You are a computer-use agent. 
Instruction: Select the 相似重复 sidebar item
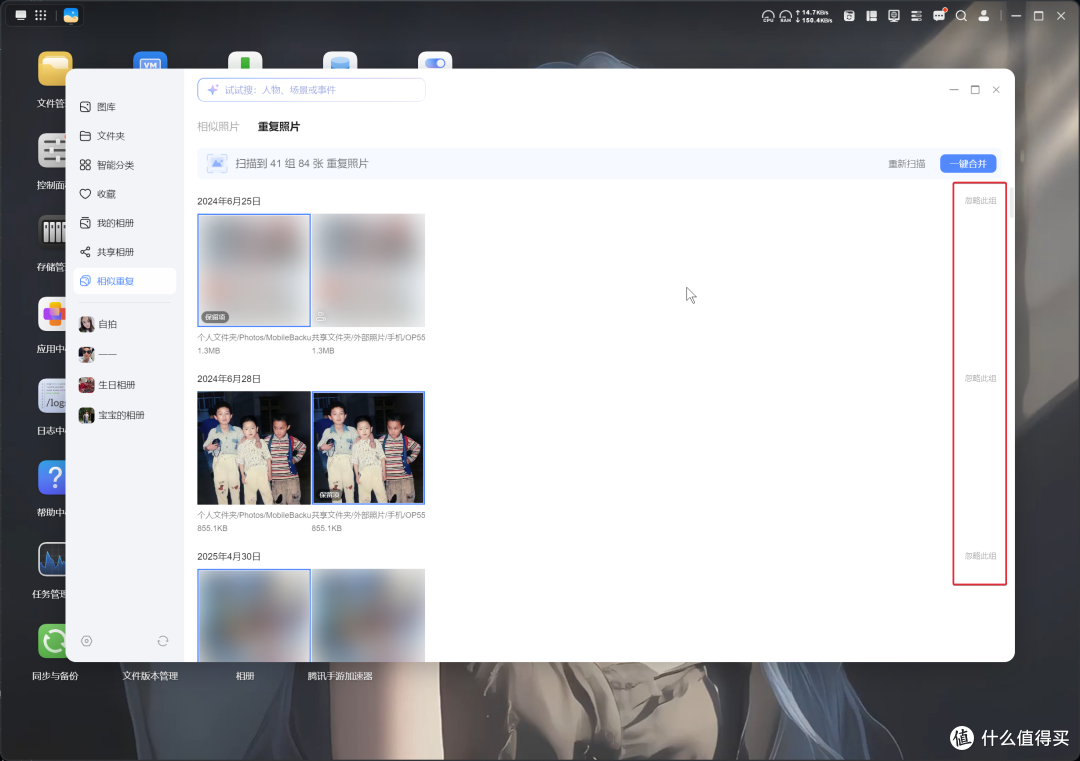pyautogui.click(x=124, y=281)
